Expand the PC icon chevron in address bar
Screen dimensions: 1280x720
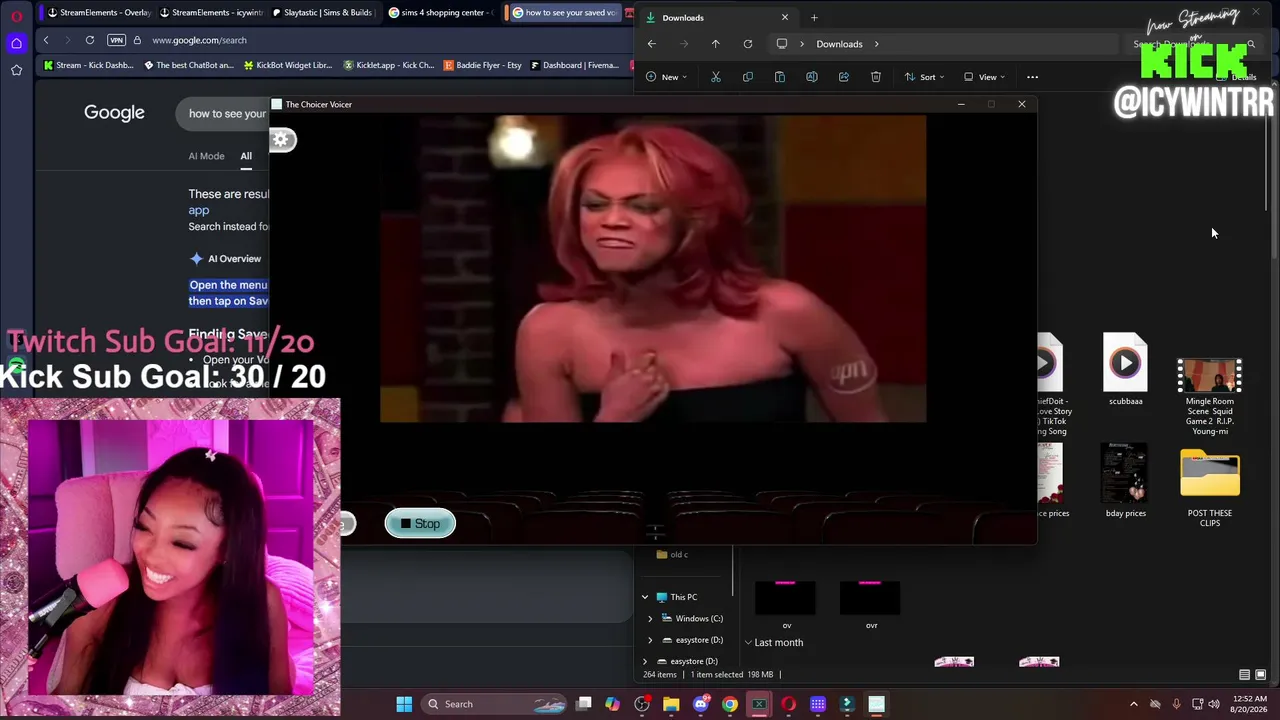[x=801, y=44]
